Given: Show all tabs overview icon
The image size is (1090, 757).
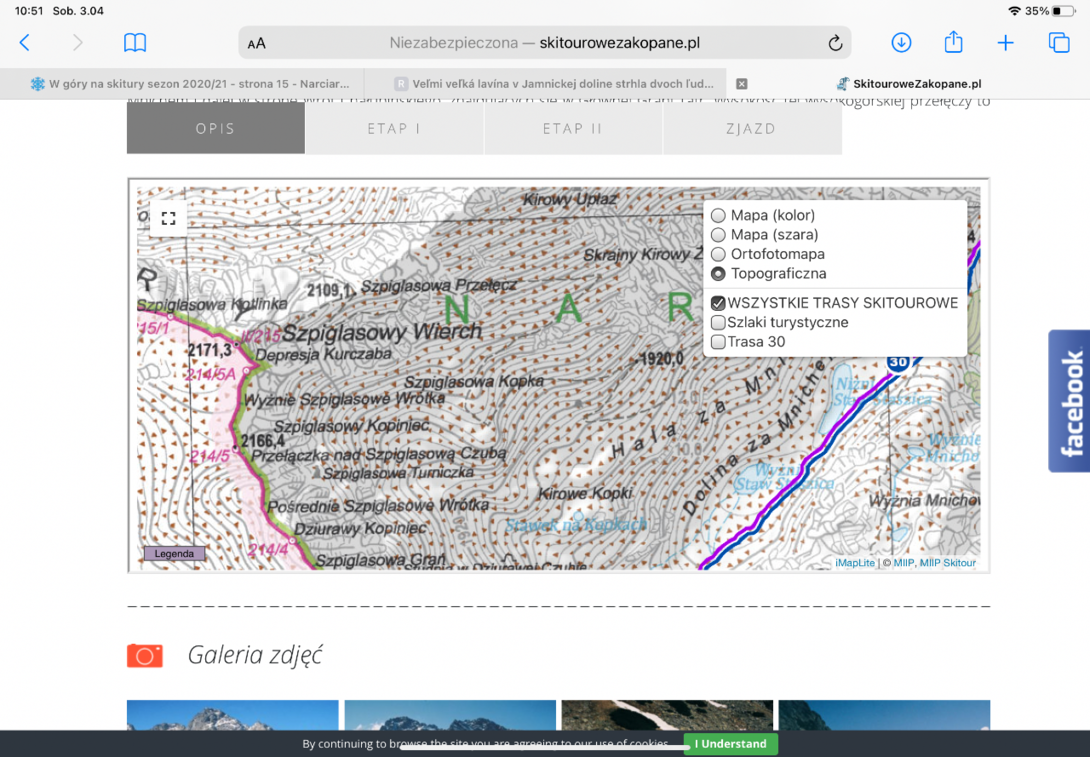Looking at the screenshot, I should (x=1059, y=43).
